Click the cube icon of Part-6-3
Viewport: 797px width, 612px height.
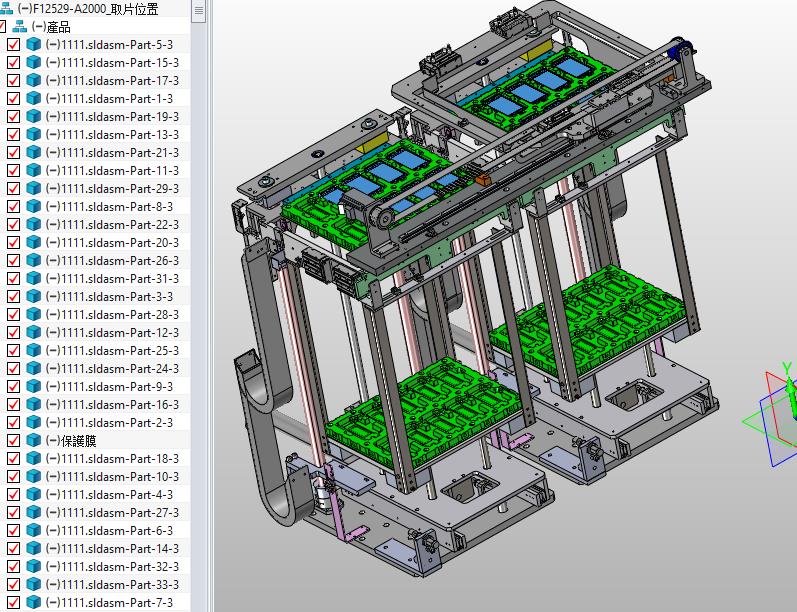point(34,531)
